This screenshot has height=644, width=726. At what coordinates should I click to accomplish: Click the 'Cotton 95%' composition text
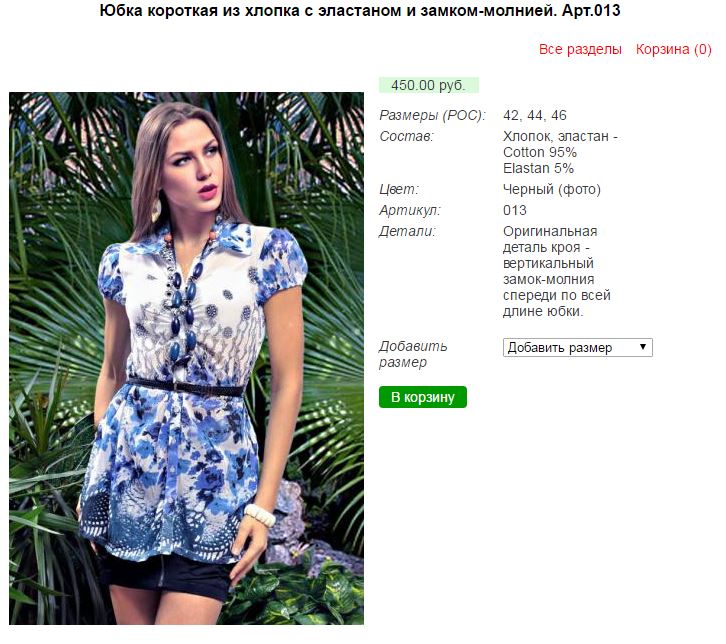[539, 152]
